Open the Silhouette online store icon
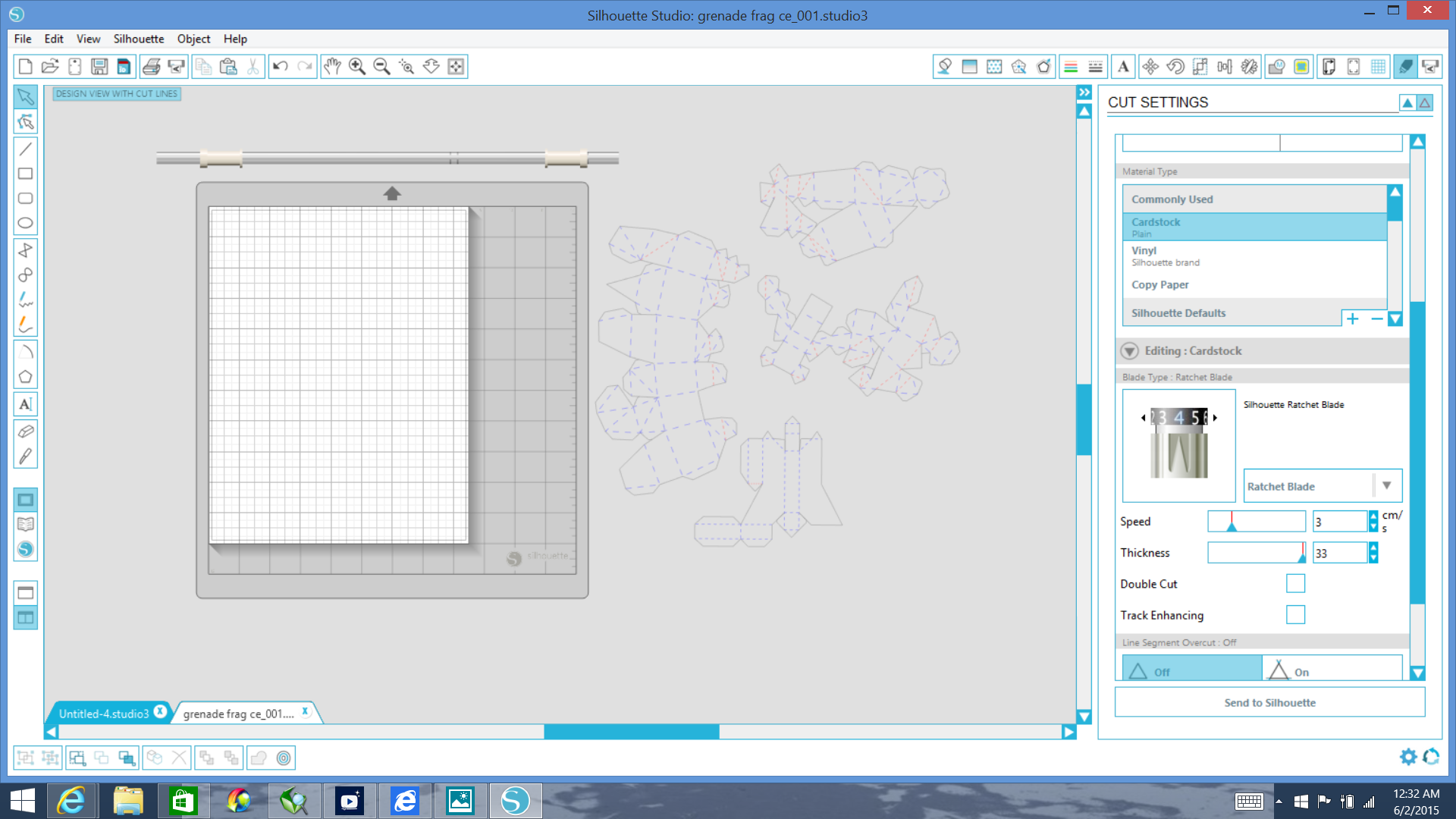Viewport: 1456px width, 819px height. pyautogui.click(x=25, y=550)
